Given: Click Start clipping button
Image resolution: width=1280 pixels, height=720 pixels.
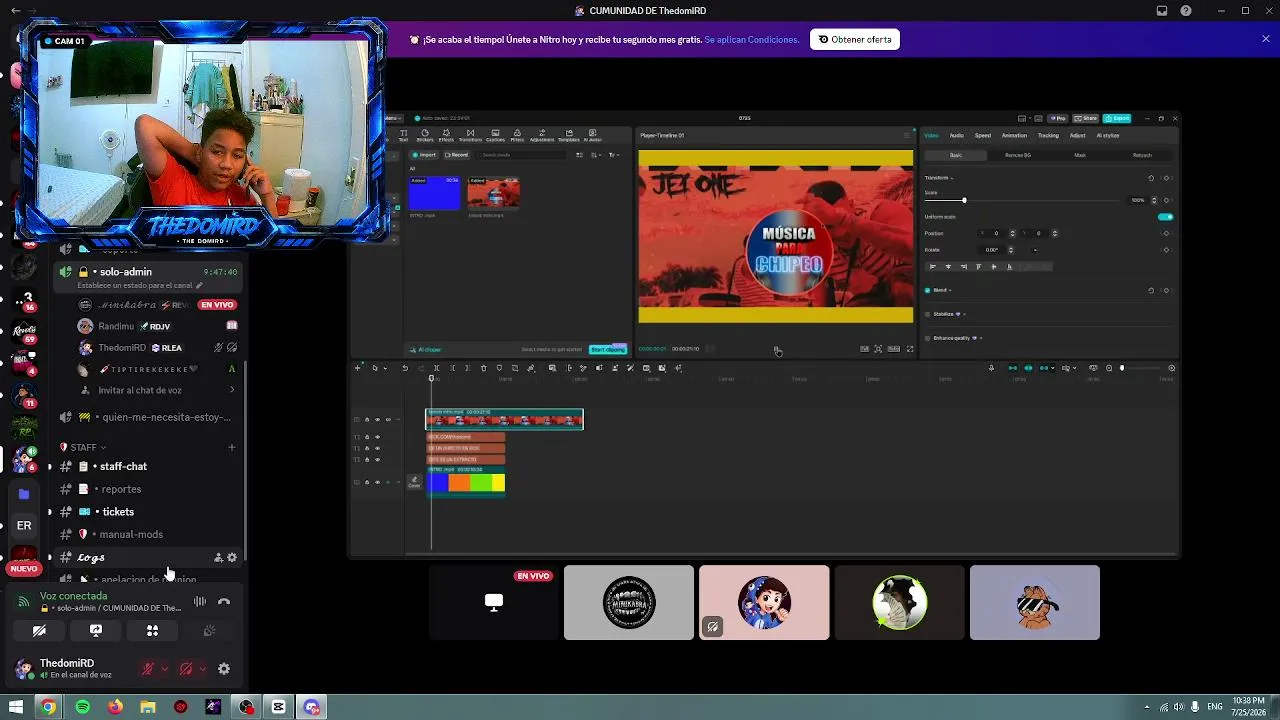Looking at the screenshot, I should pyautogui.click(x=607, y=349).
